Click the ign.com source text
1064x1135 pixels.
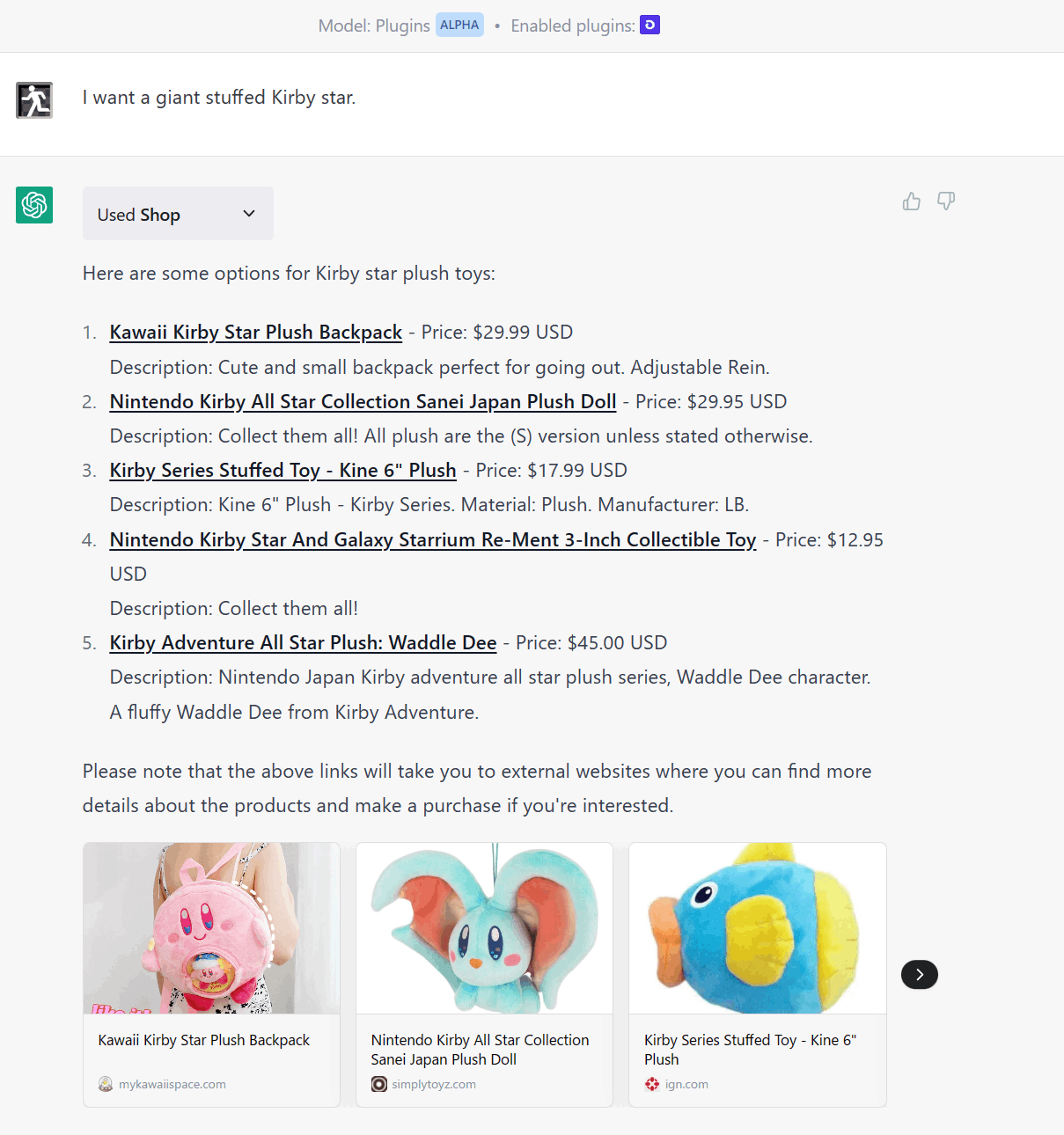click(686, 1084)
